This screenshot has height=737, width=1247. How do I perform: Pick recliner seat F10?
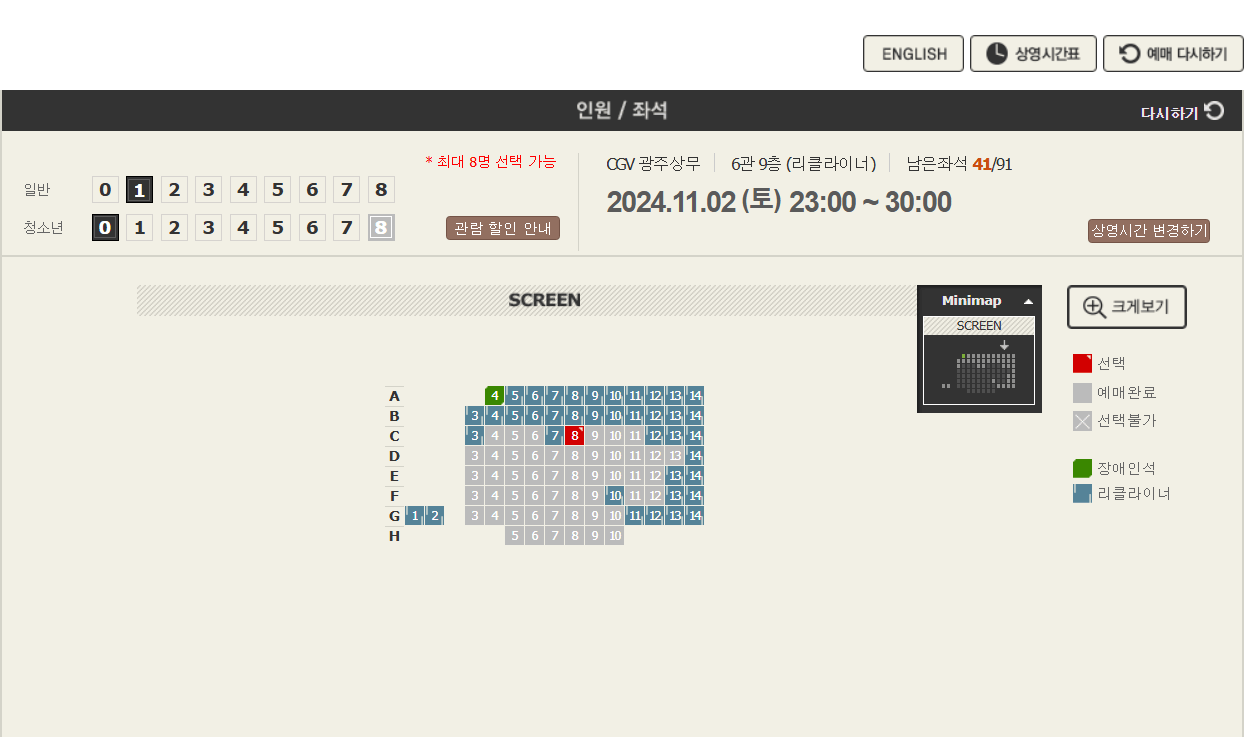pyautogui.click(x=614, y=496)
